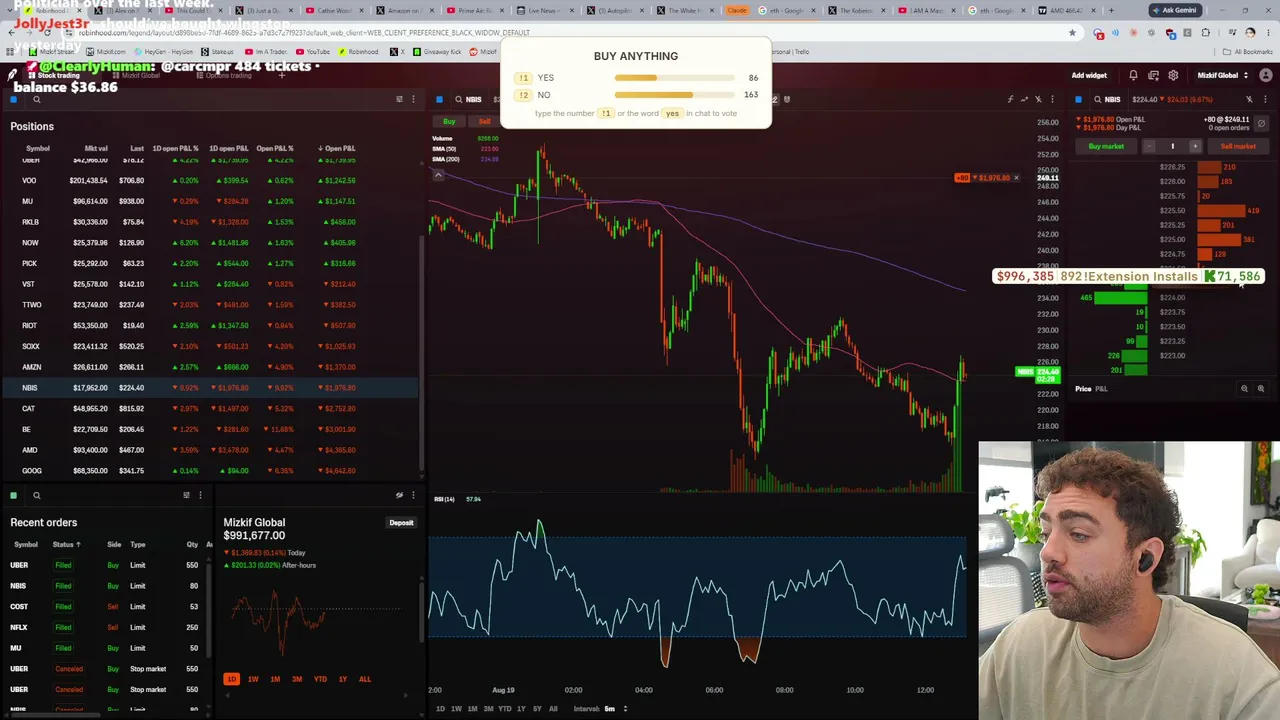
Task: Collapse the chart legend with arrow
Action: click(438, 175)
